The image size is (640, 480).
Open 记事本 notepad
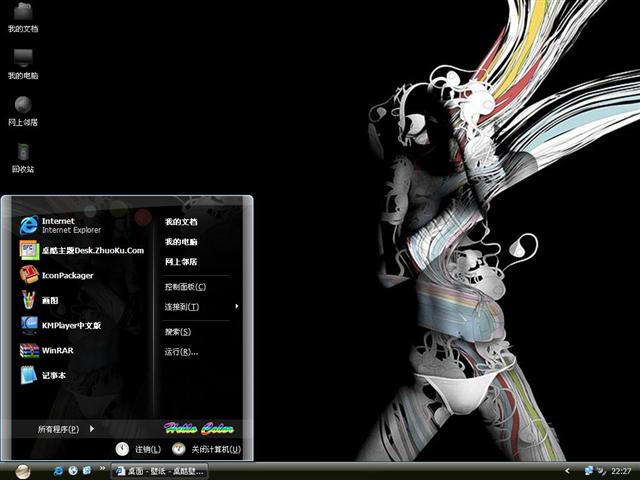(x=42, y=376)
